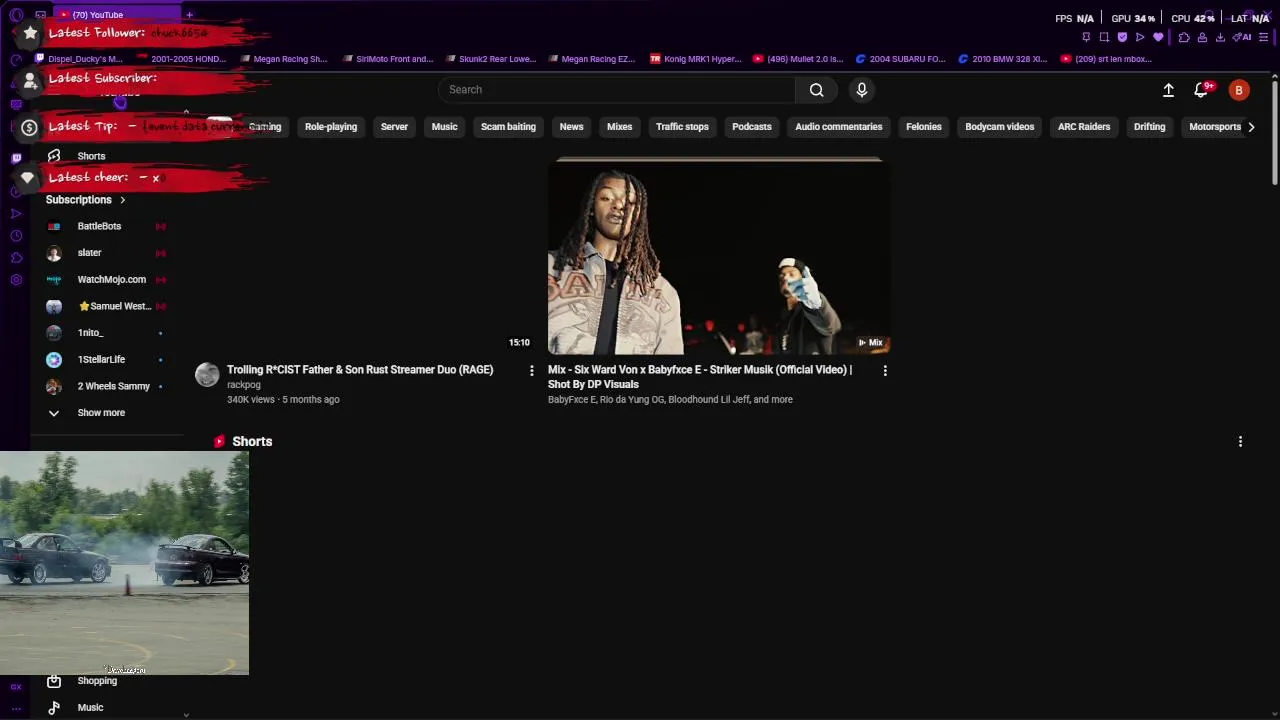Select the Scam baiting chip
Viewport: 1280px width, 720px height.
pos(508,127)
